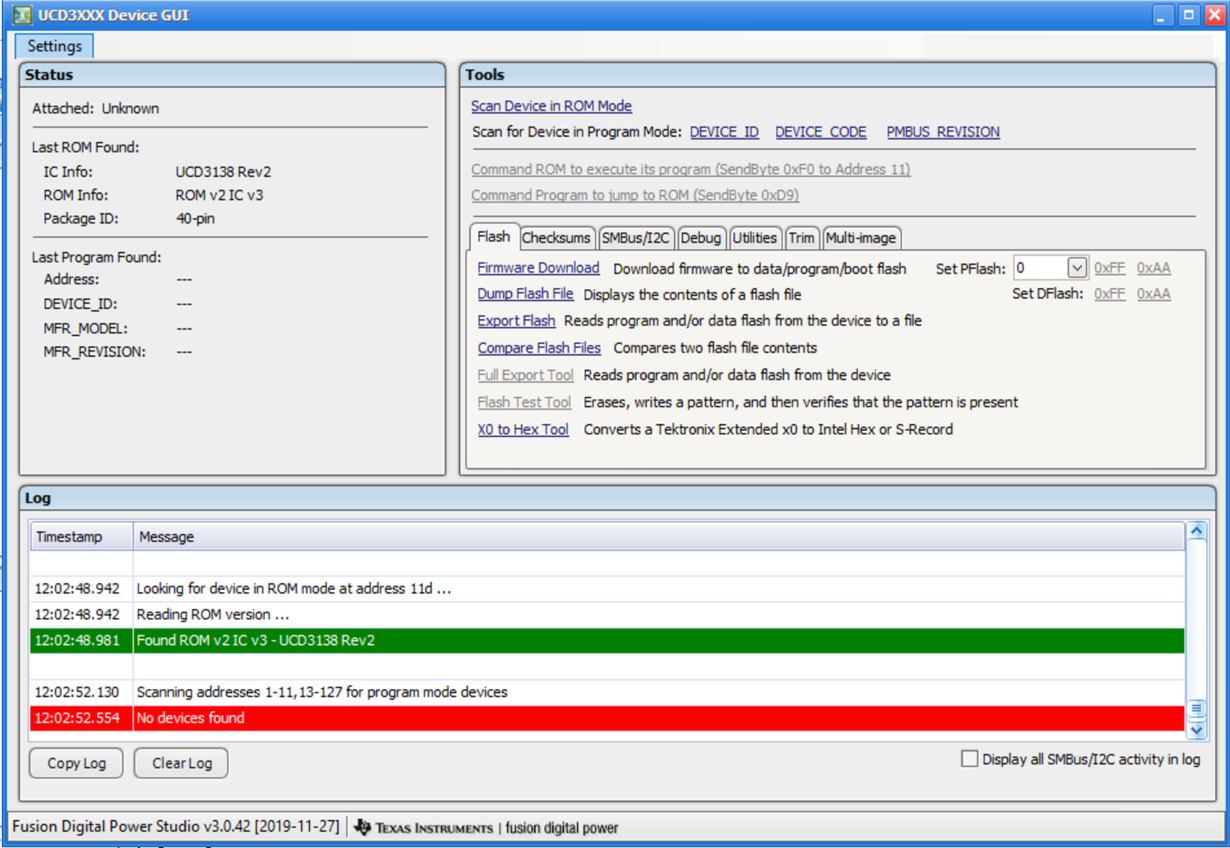Click the Copy Log button
Image resolution: width=1230 pixels, height=848 pixels.
click(76, 763)
